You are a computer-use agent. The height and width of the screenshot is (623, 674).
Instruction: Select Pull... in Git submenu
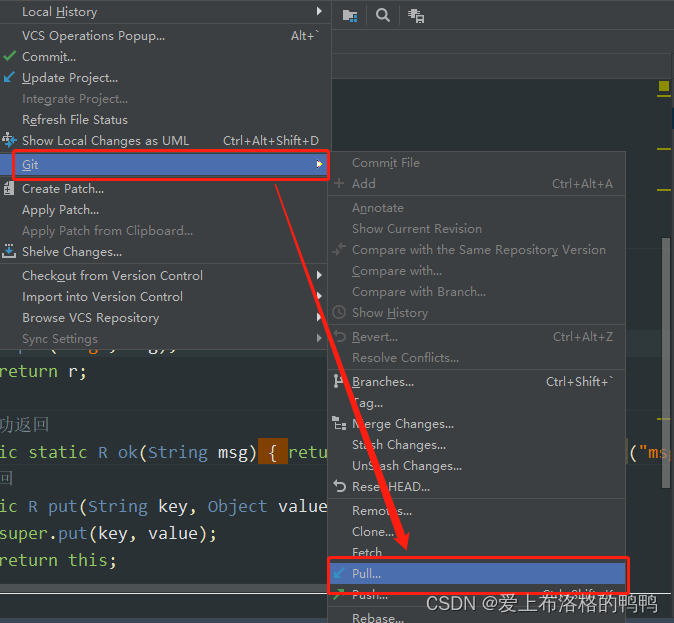477,573
